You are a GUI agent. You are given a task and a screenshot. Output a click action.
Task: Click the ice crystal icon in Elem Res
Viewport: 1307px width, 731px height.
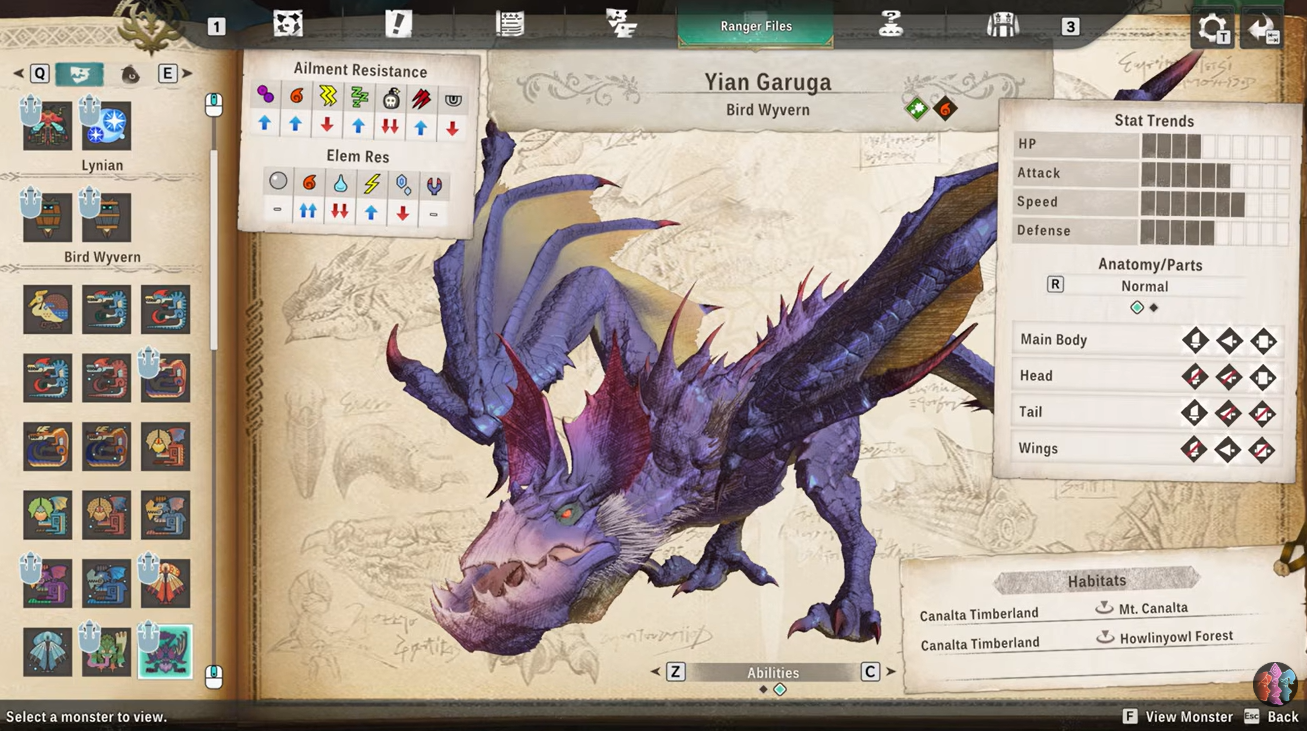point(403,185)
